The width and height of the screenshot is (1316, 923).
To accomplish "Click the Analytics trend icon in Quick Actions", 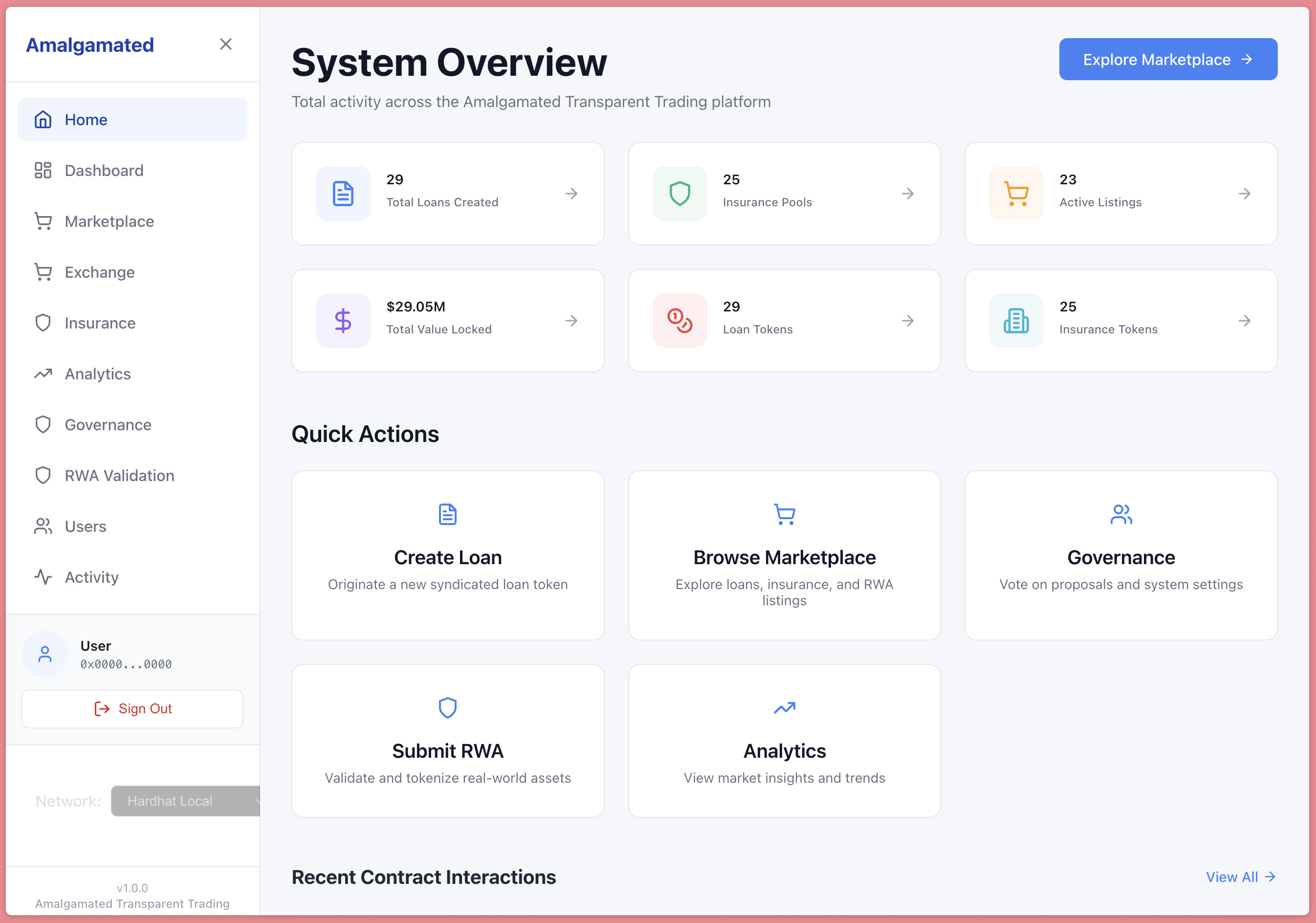I will coord(784,708).
